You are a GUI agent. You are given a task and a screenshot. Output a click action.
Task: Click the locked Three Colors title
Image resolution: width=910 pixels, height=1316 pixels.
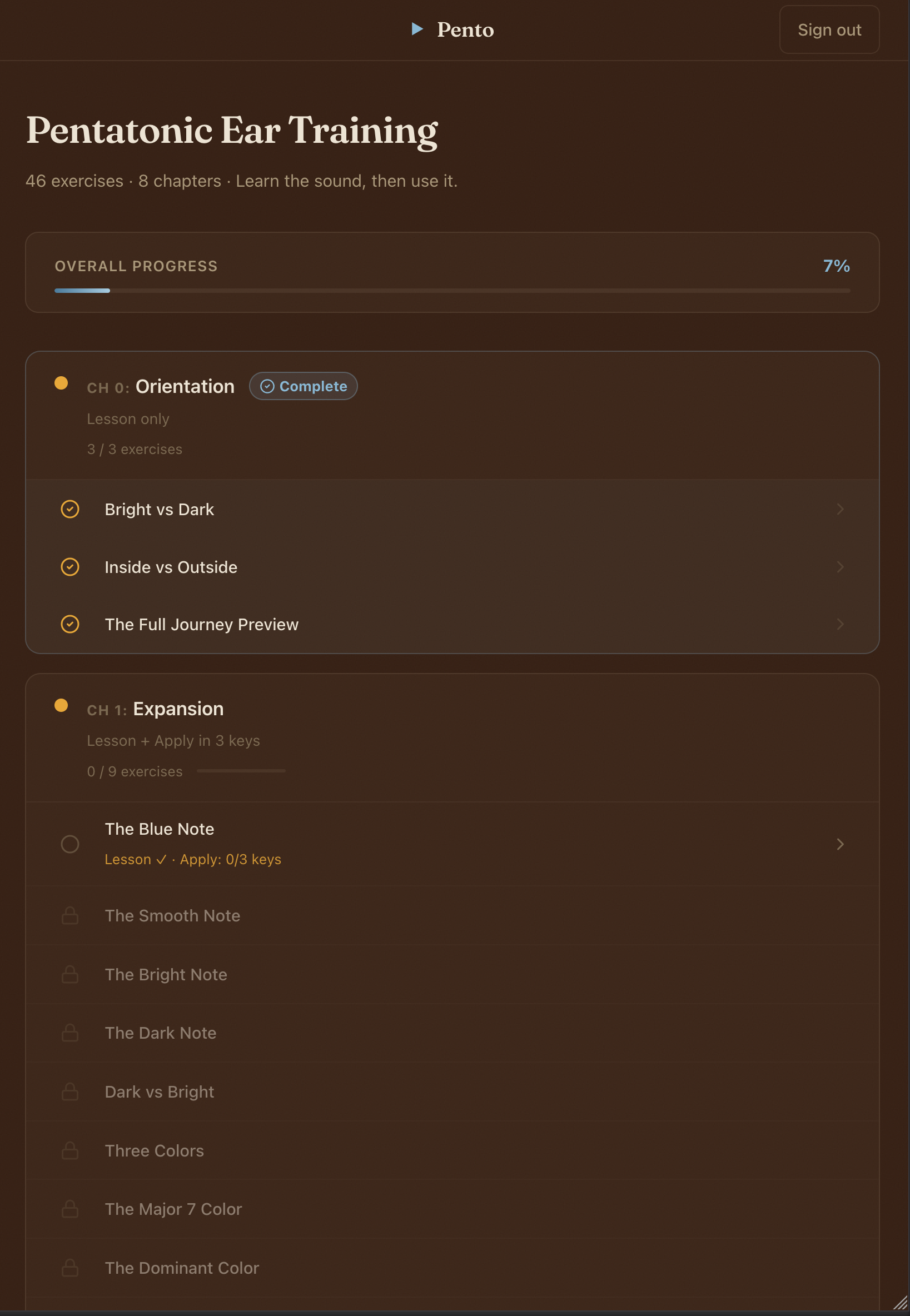click(155, 1151)
